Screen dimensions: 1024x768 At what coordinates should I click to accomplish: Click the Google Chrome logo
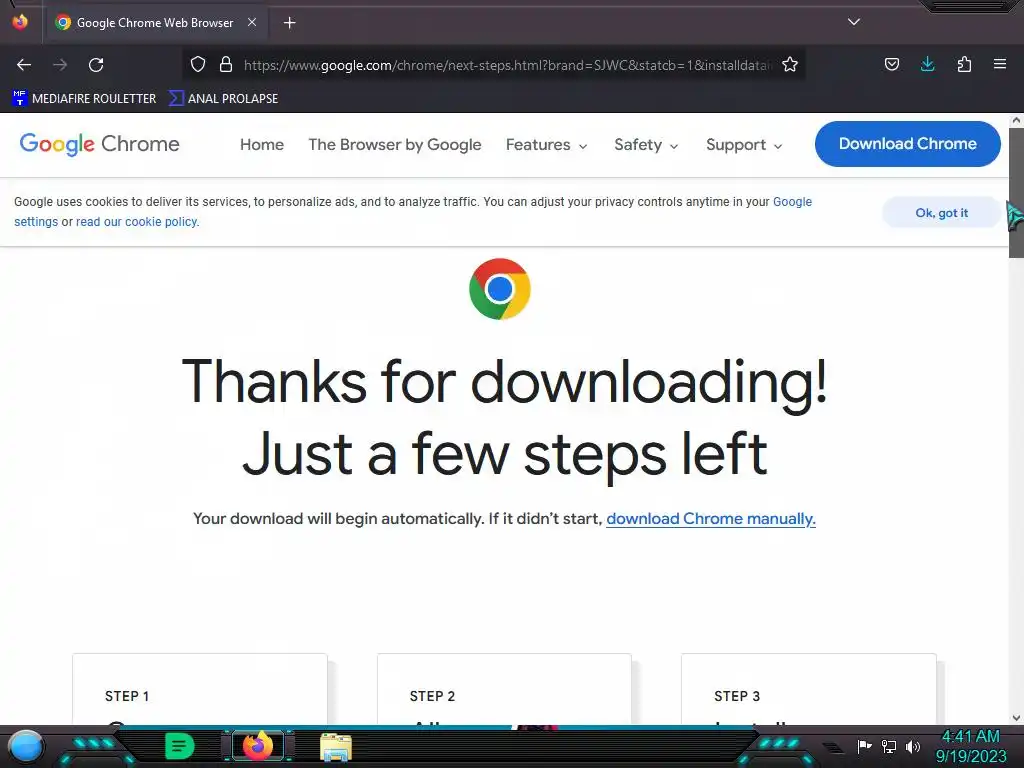pyautogui.click(x=99, y=144)
